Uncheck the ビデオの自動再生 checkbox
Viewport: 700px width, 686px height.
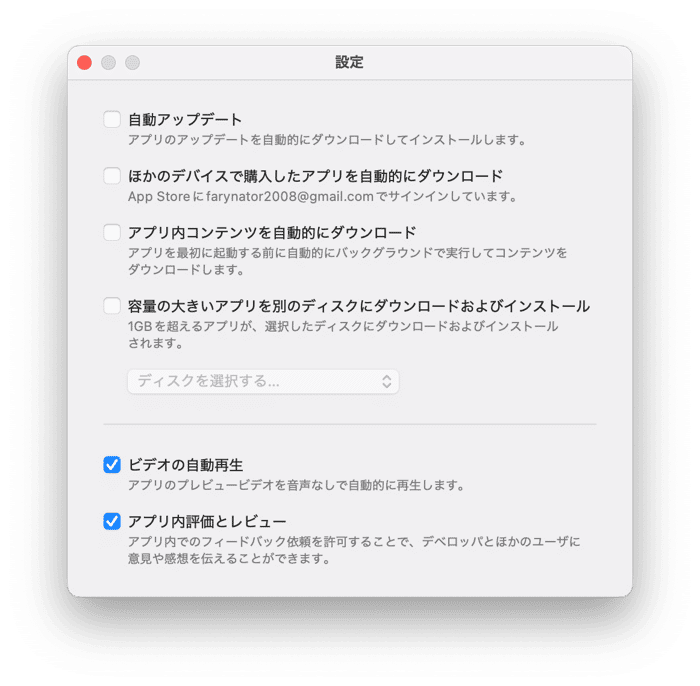pos(112,465)
